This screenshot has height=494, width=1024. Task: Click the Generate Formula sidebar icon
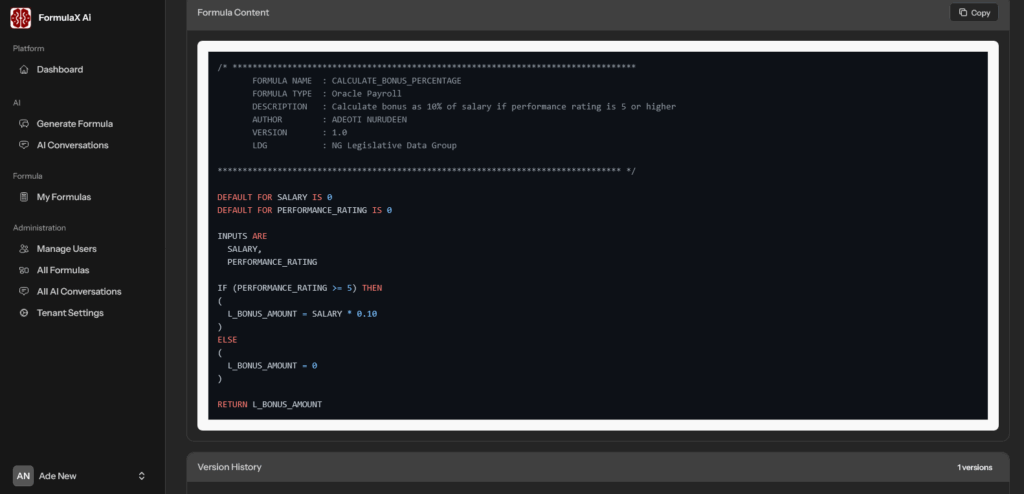click(x=24, y=124)
